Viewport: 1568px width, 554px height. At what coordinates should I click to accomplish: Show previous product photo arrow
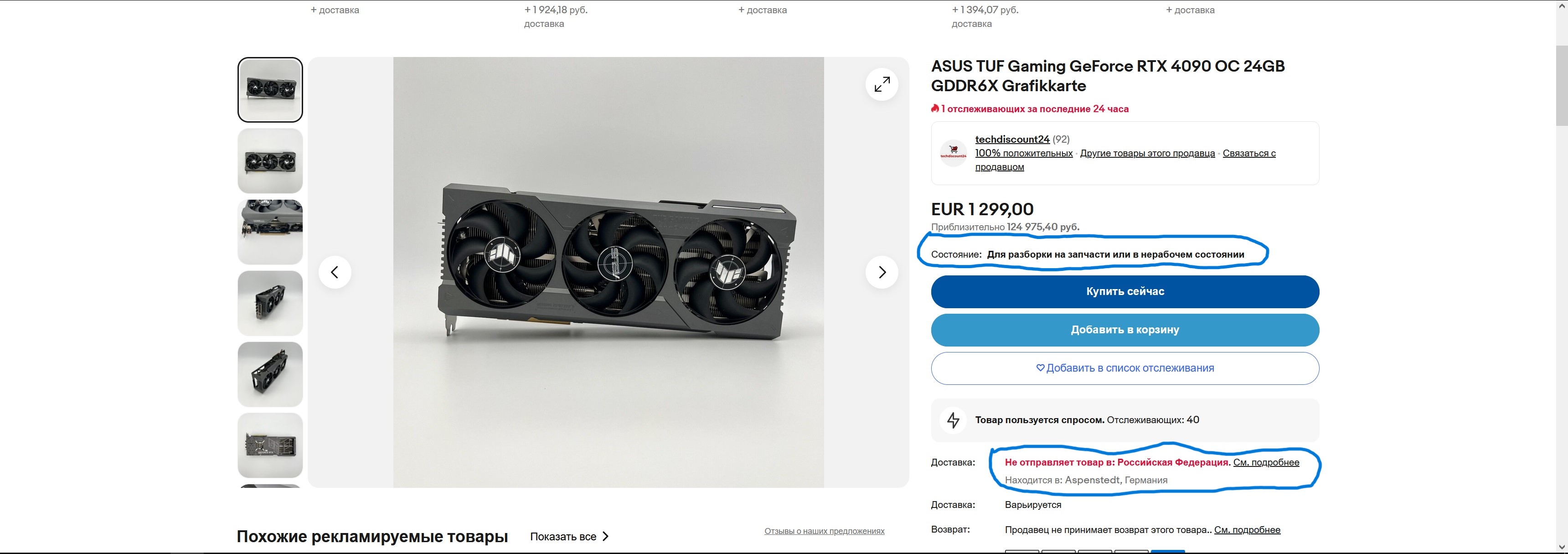(x=335, y=272)
